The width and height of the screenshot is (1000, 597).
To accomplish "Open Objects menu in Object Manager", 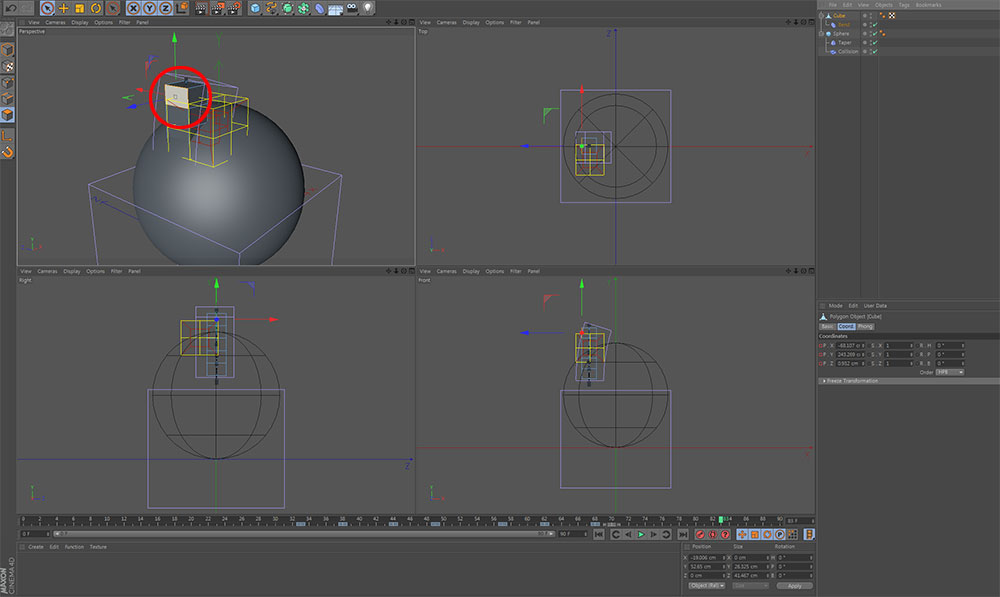I will point(884,4).
